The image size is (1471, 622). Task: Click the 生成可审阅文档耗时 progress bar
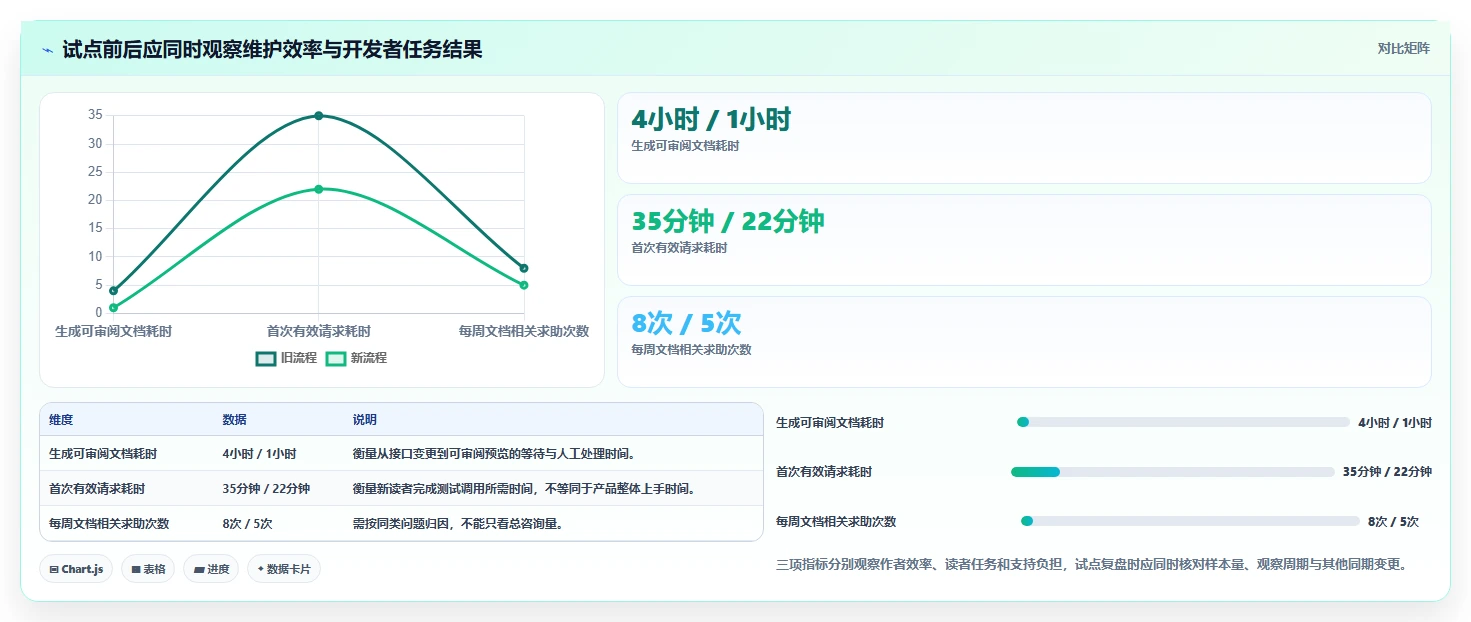coord(1183,422)
